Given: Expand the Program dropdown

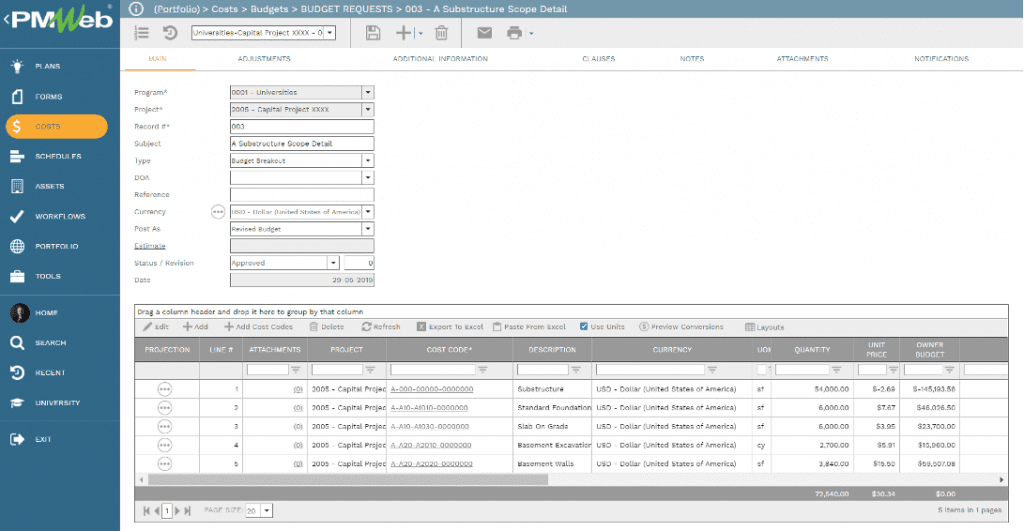Looking at the screenshot, I should tap(368, 92).
